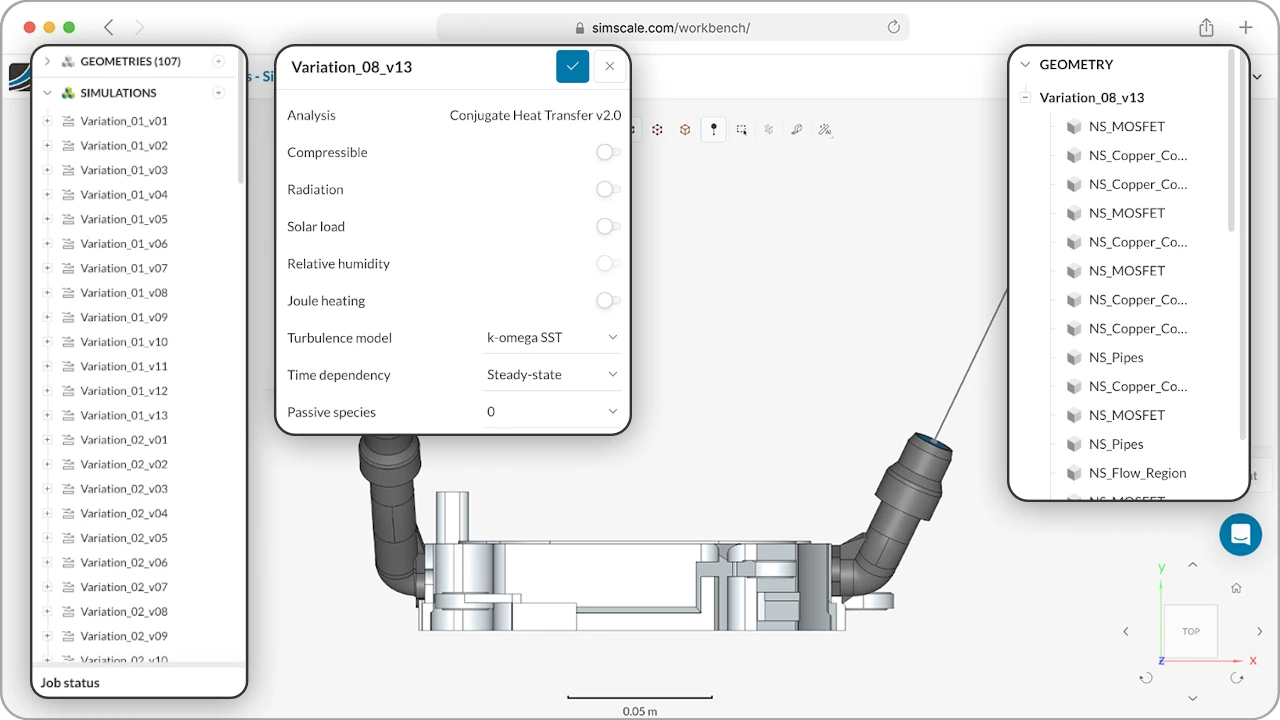
Task: Click the browser back arrow
Action: point(110,27)
